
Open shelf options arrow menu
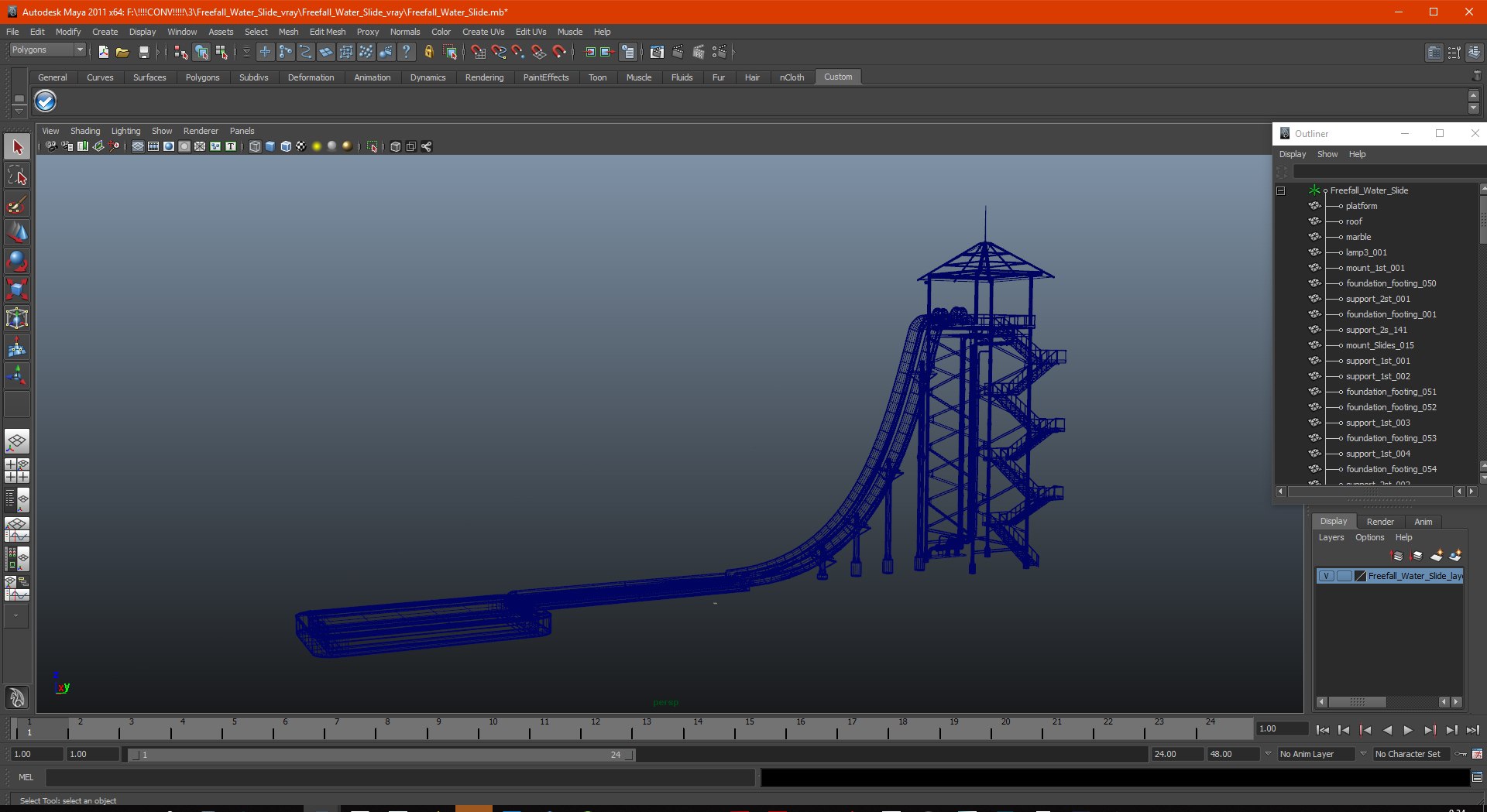[x=19, y=111]
